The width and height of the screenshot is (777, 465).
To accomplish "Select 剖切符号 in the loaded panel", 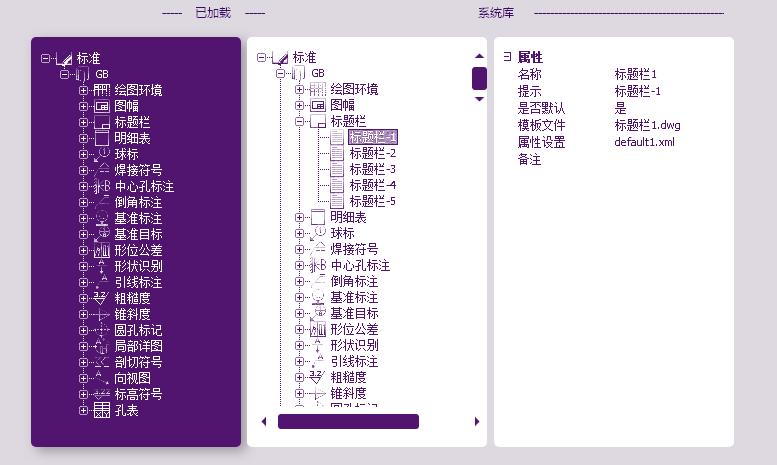I will coord(138,362).
